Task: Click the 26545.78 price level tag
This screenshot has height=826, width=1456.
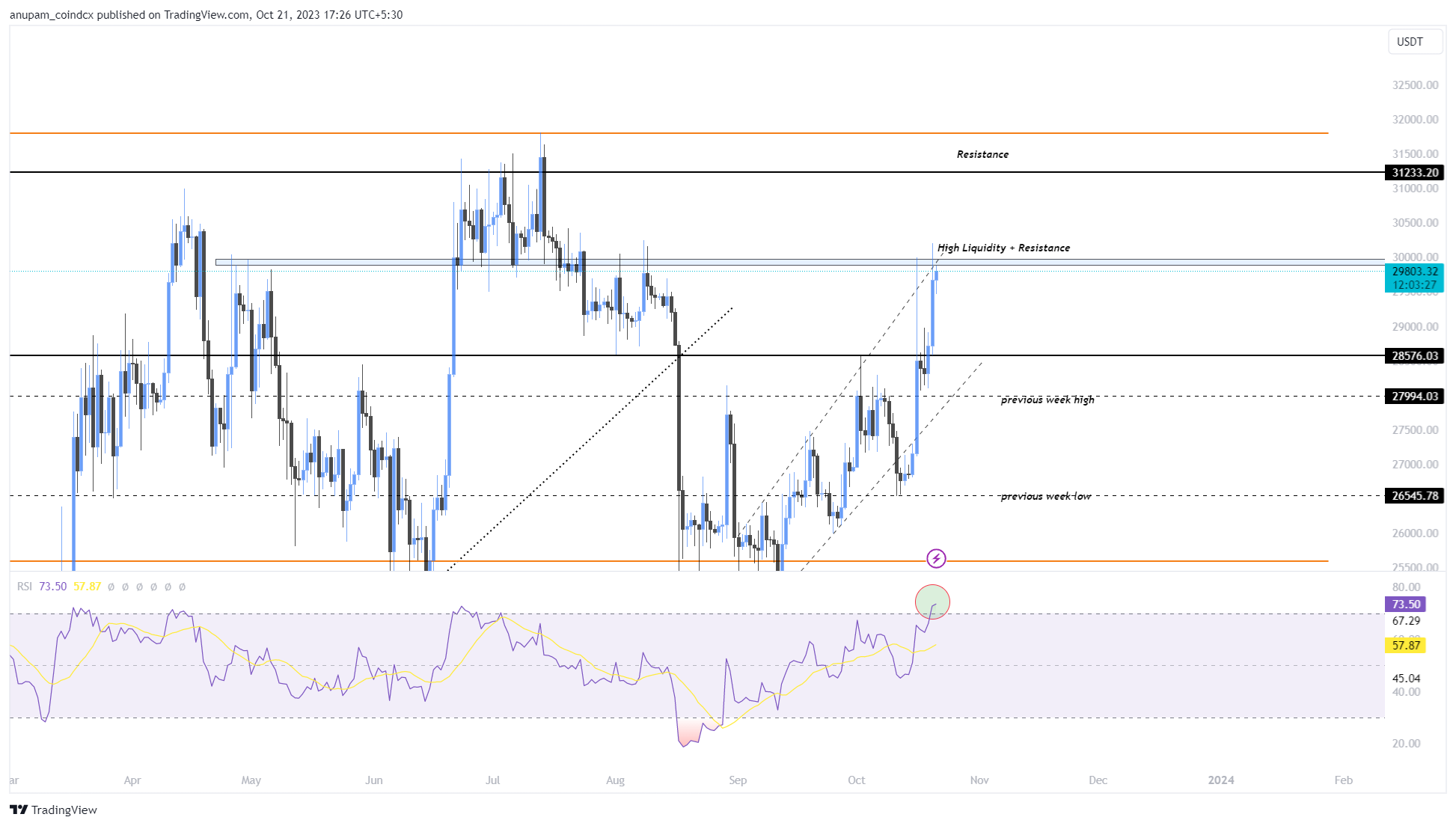Action: pyautogui.click(x=1415, y=496)
